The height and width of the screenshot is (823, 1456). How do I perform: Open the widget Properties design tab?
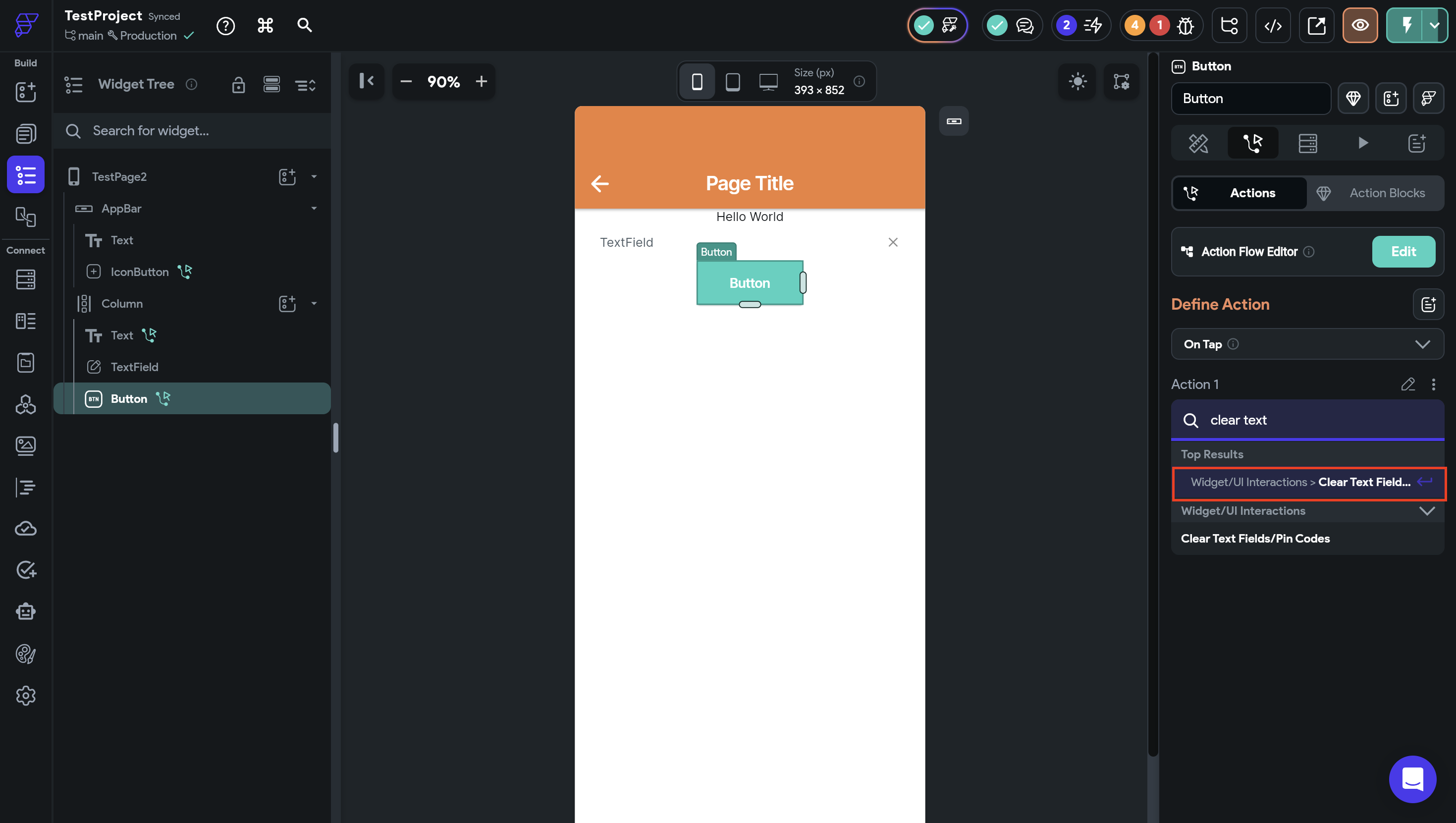[1198, 143]
